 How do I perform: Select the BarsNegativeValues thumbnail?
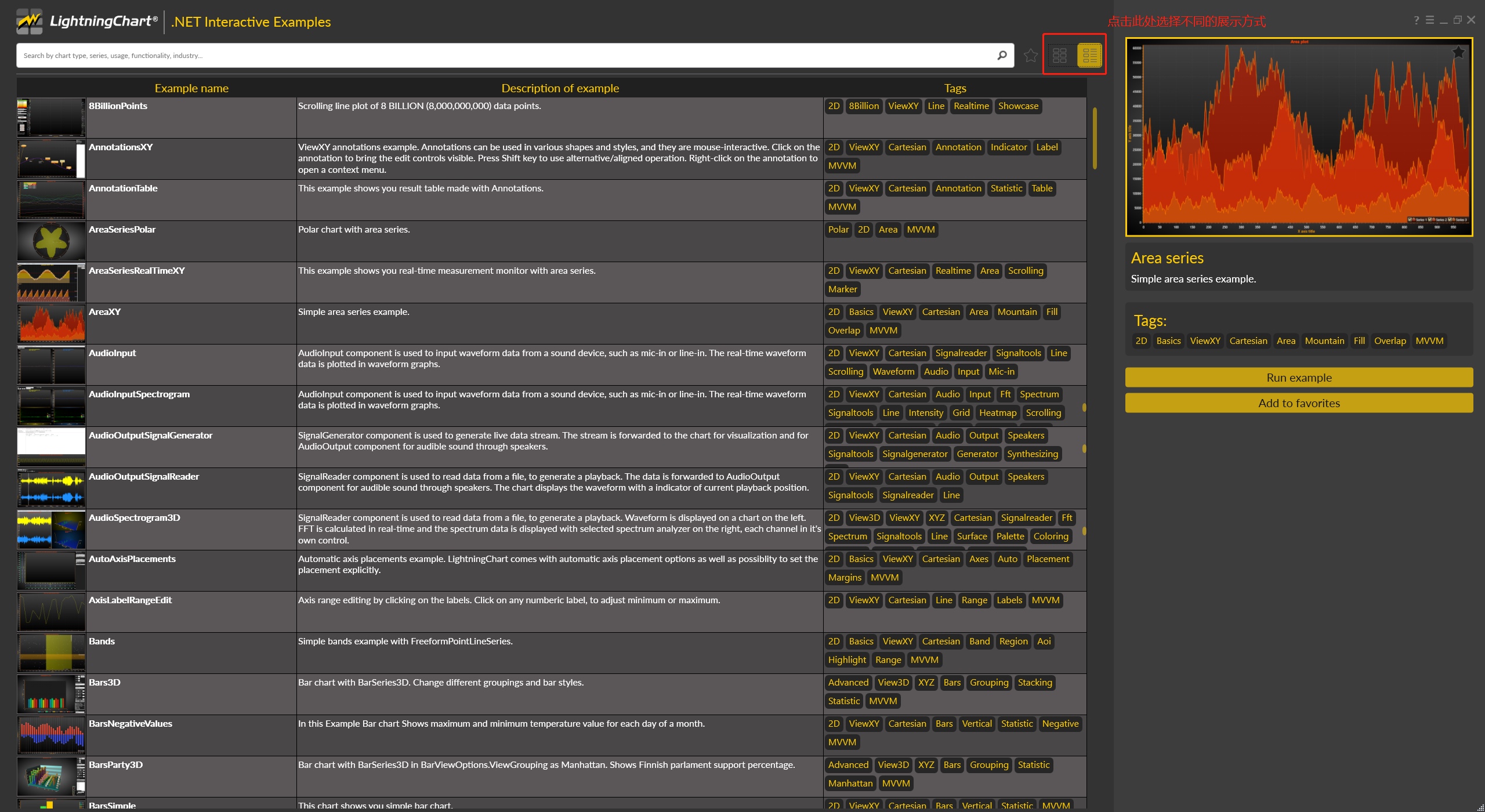click(x=51, y=735)
